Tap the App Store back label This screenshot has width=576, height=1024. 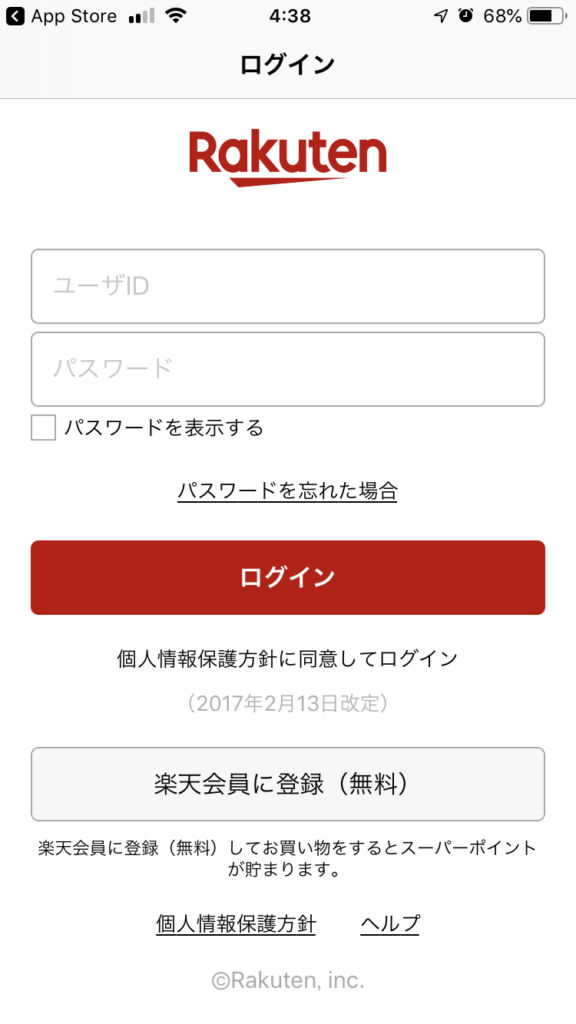point(74,16)
